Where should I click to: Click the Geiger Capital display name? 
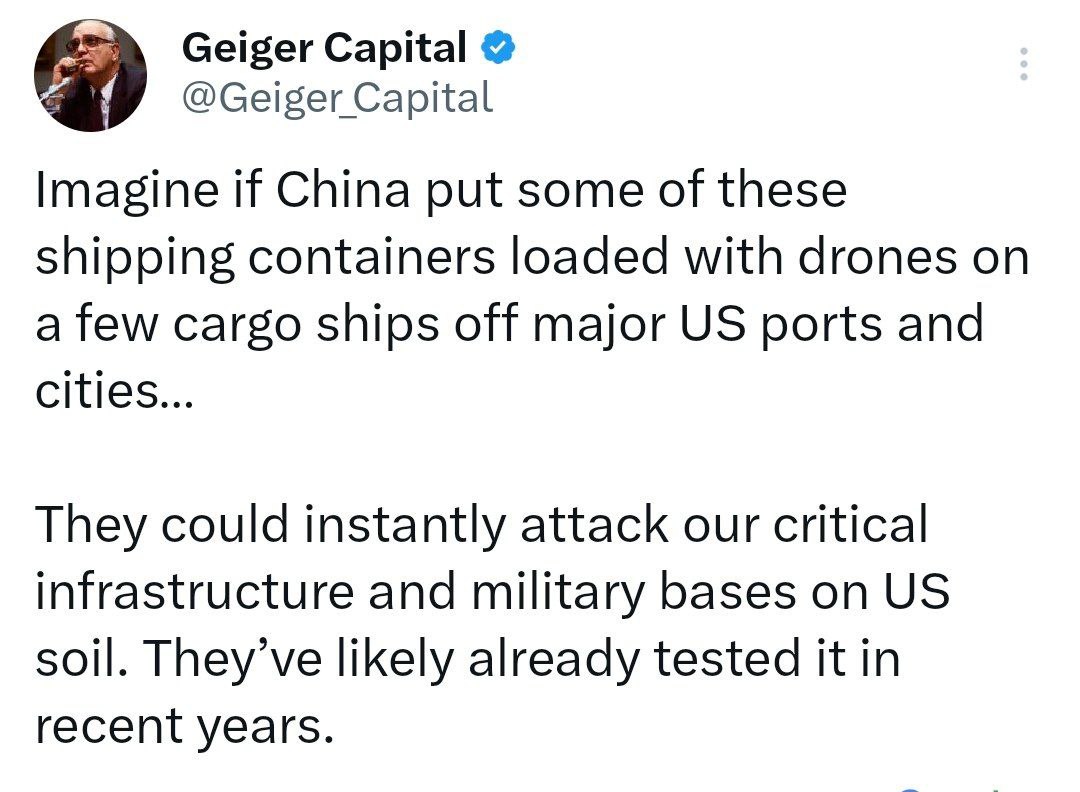coord(324,48)
